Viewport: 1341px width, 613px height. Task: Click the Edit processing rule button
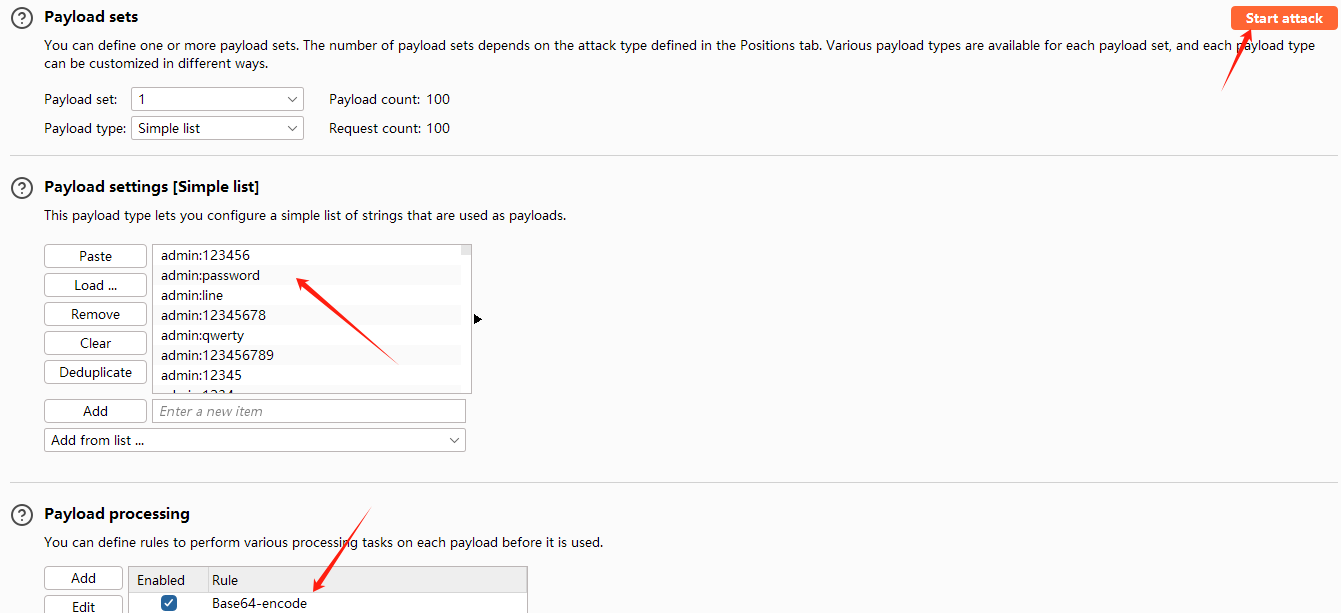click(x=83, y=606)
